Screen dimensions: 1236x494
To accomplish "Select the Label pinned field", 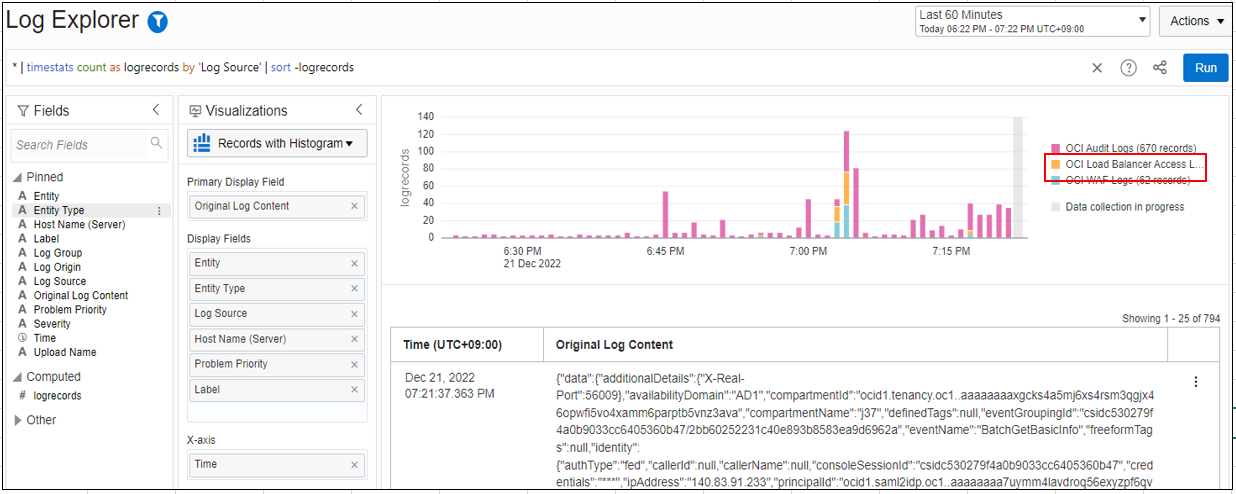I will click(46, 239).
